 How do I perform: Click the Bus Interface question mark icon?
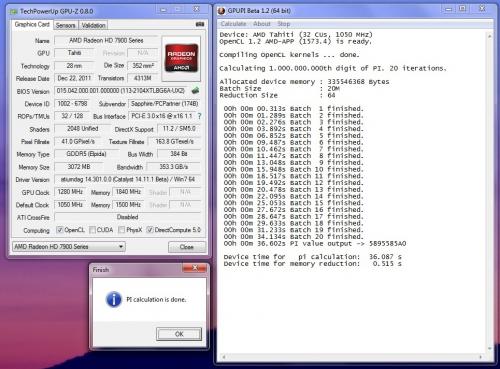click(199, 116)
